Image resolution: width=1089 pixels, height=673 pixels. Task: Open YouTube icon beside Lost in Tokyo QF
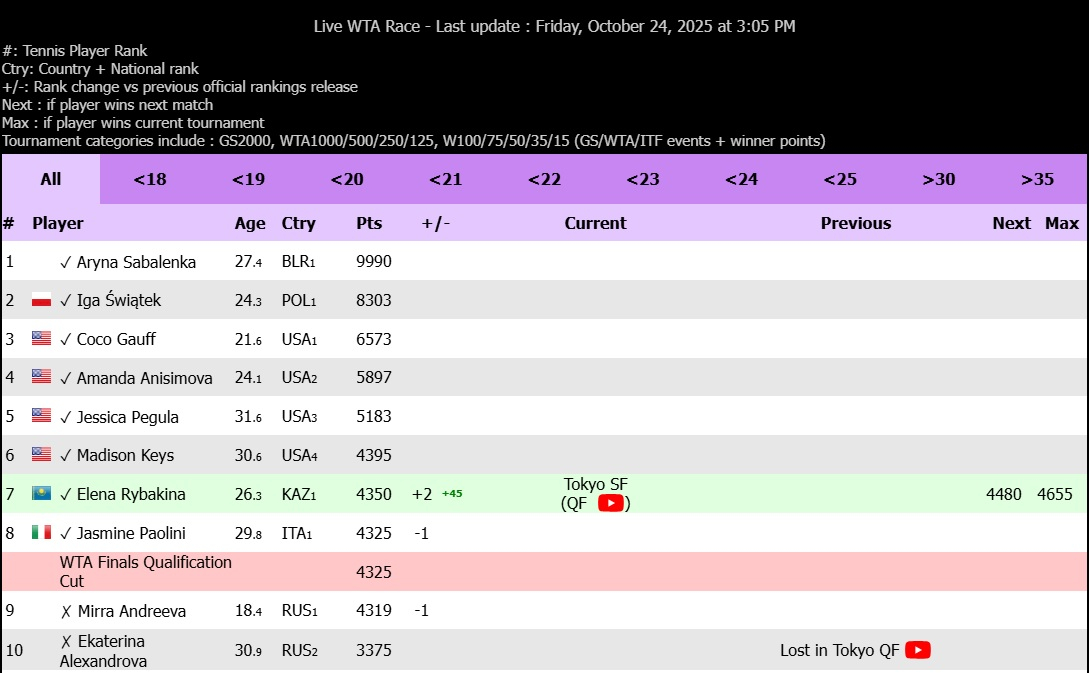917,650
